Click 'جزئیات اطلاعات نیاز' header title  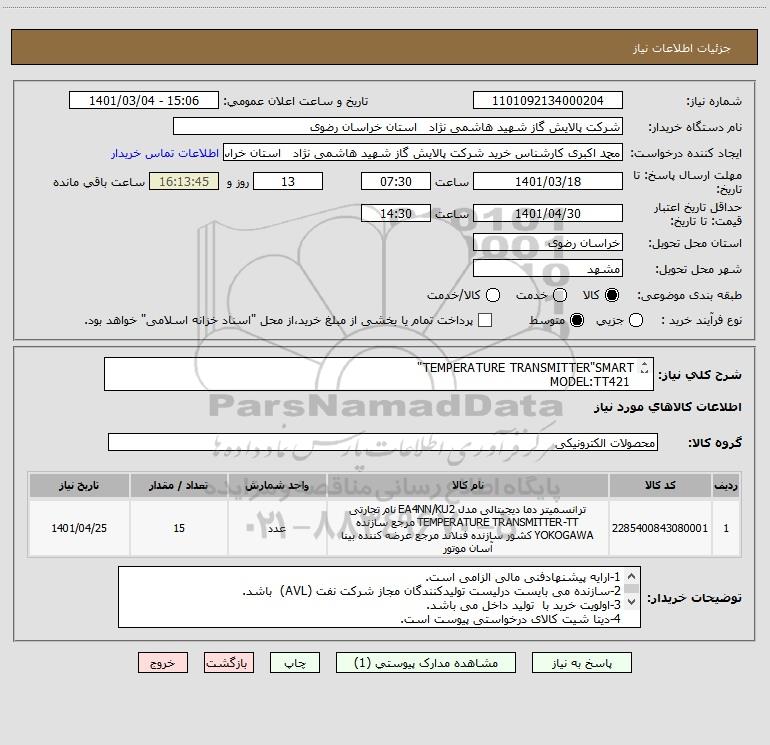pyautogui.click(x=682, y=48)
